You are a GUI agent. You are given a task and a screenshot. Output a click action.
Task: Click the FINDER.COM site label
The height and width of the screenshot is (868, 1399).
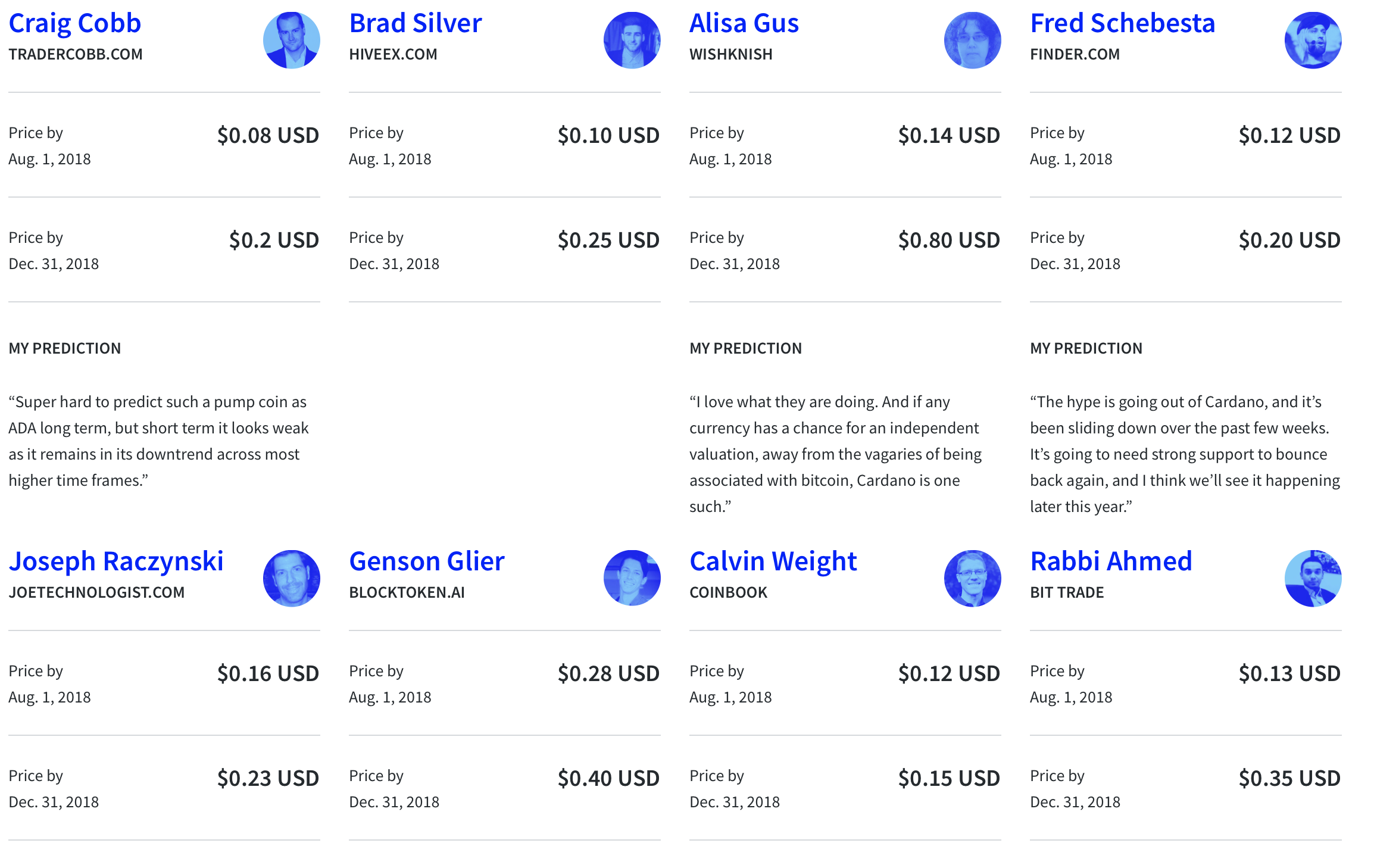(x=1075, y=55)
